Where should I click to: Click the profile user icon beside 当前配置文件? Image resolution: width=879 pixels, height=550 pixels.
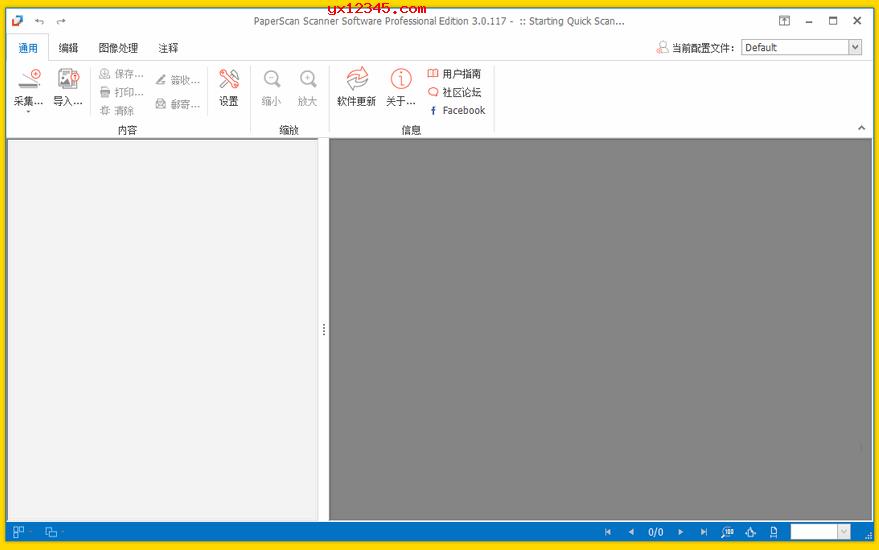[x=663, y=48]
